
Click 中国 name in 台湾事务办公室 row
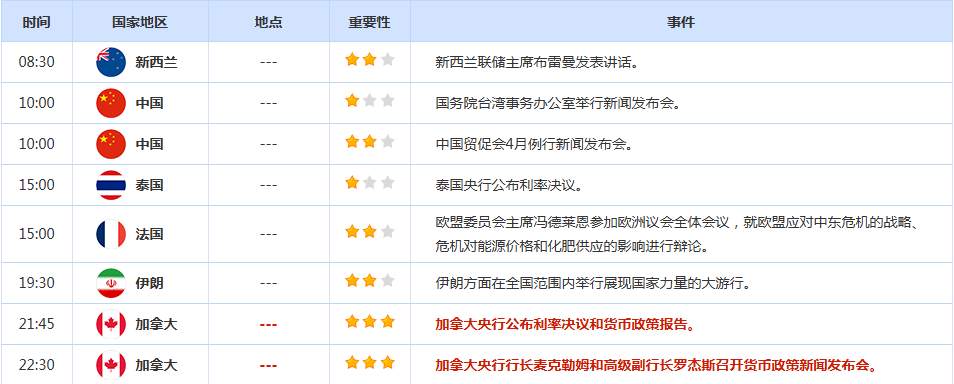click(x=149, y=103)
